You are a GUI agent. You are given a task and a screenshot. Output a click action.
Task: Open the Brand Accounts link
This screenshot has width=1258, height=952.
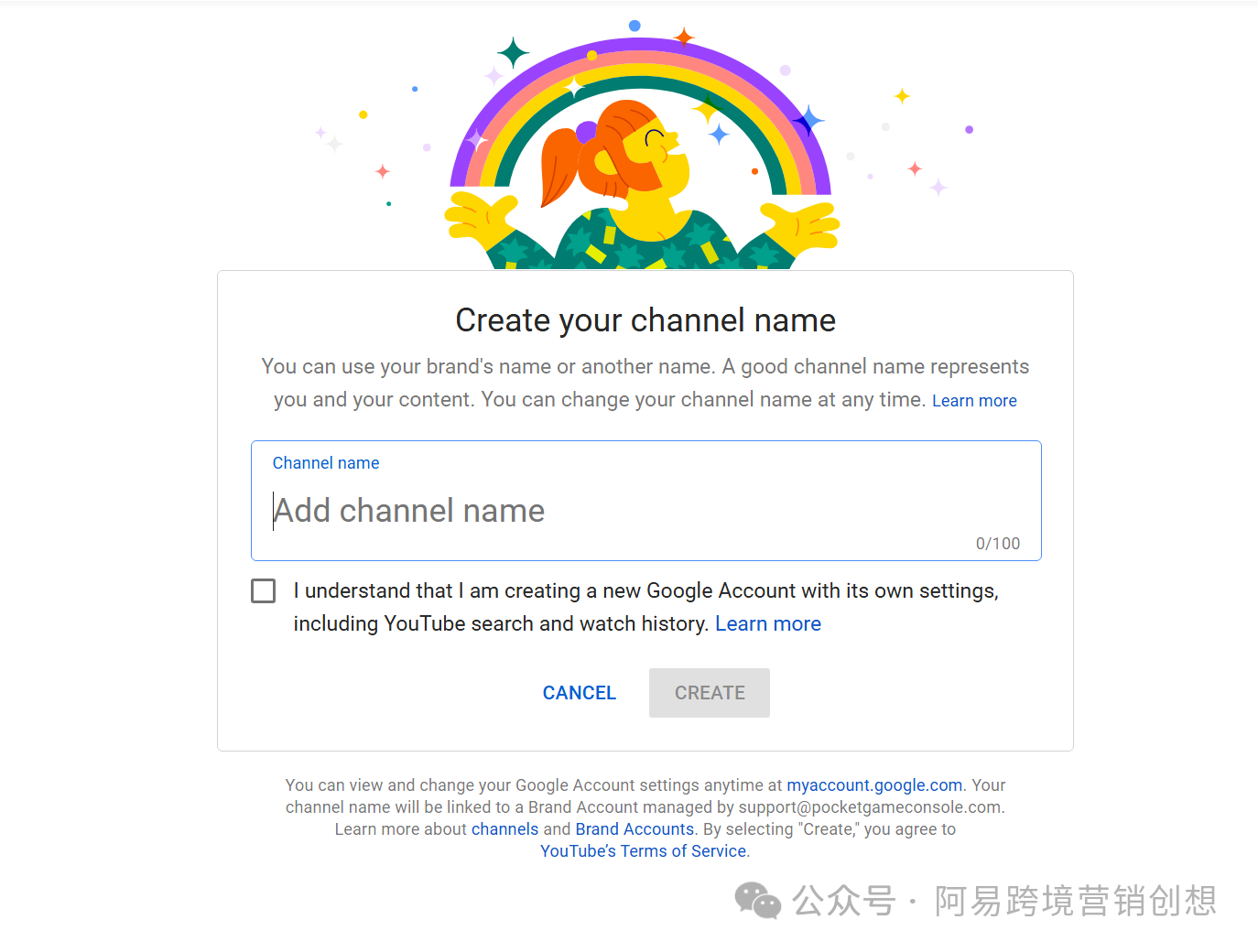point(634,829)
